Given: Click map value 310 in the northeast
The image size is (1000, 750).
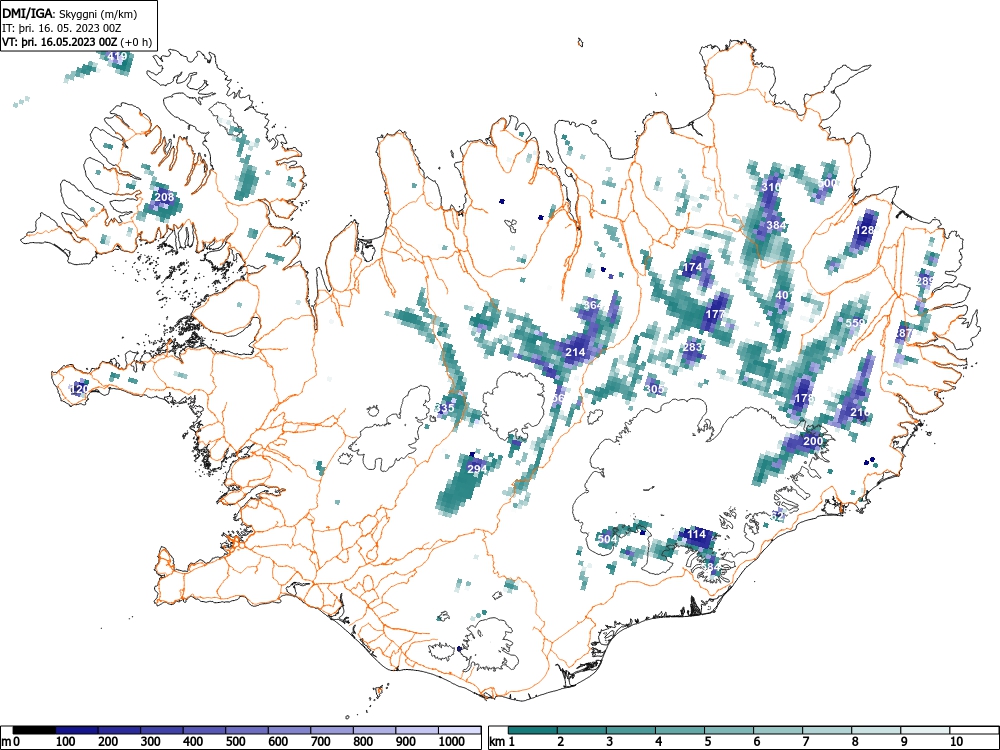Looking at the screenshot, I should pyautogui.click(x=772, y=187).
